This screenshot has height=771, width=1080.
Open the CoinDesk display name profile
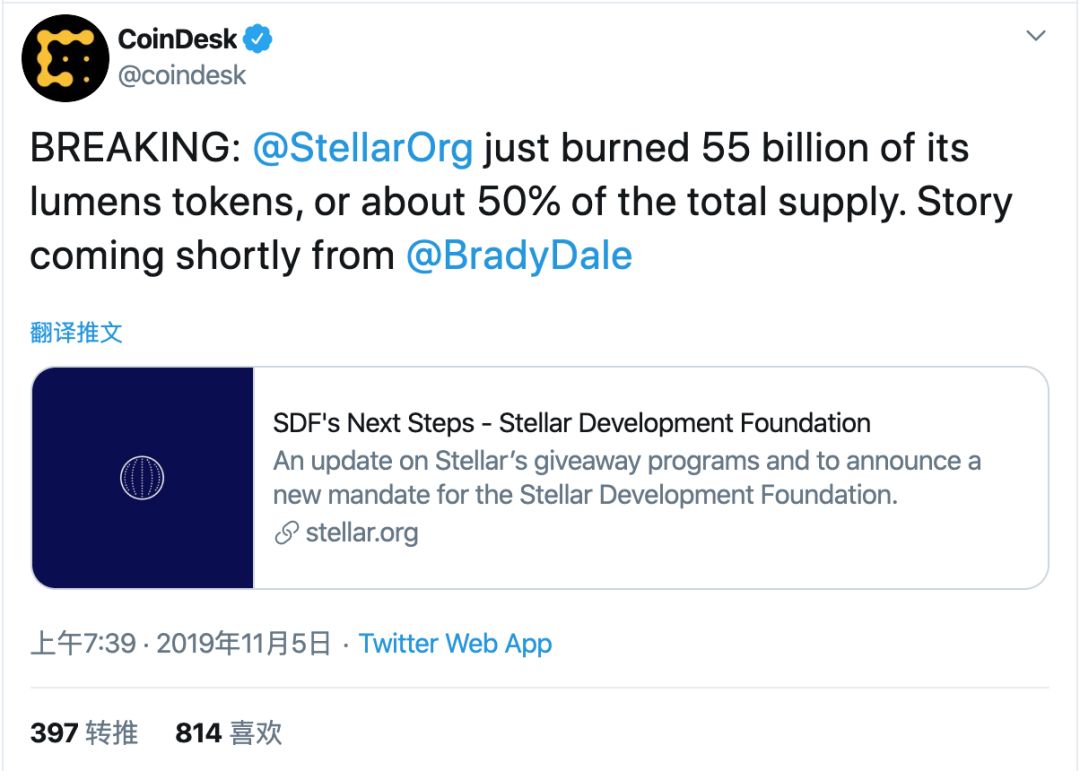pyautogui.click(x=178, y=39)
